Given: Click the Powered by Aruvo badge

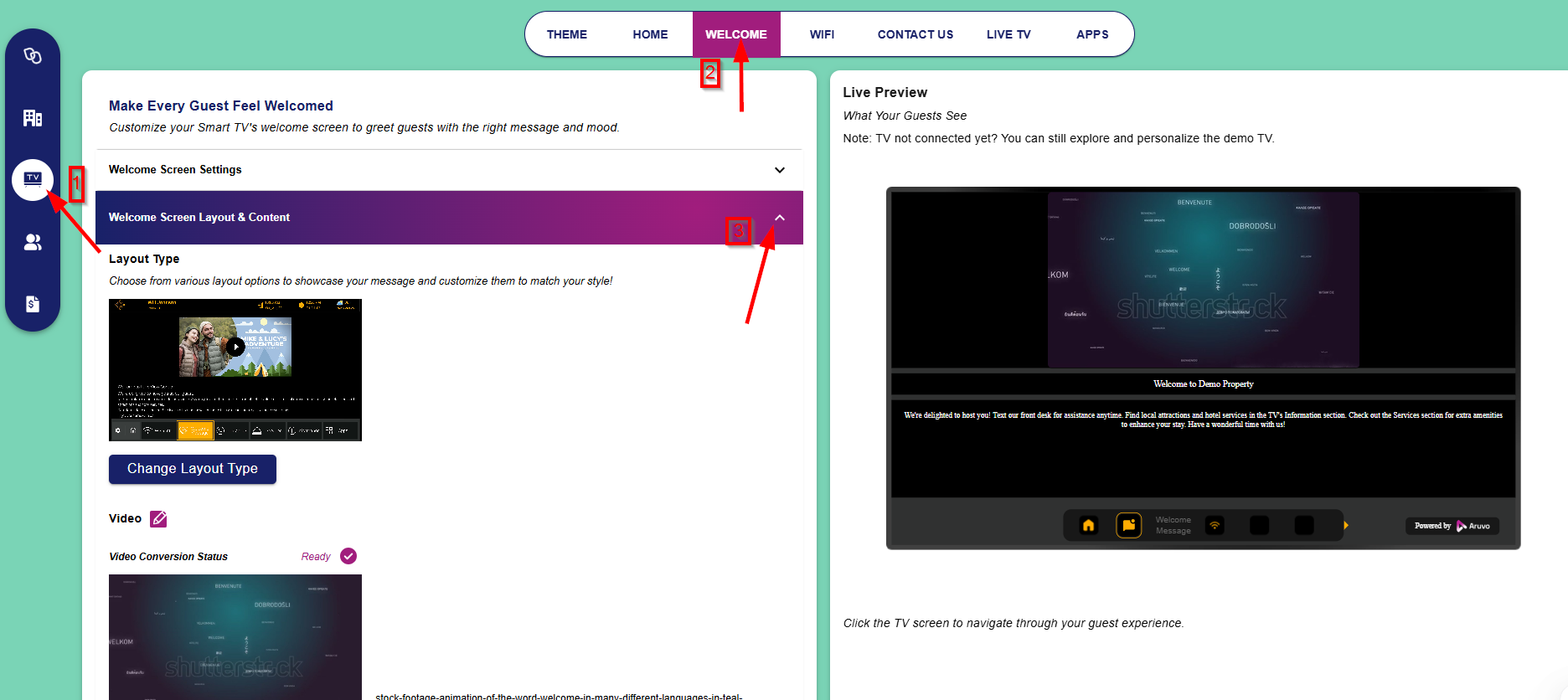Looking at the screenshot, I should (1452, 526).
